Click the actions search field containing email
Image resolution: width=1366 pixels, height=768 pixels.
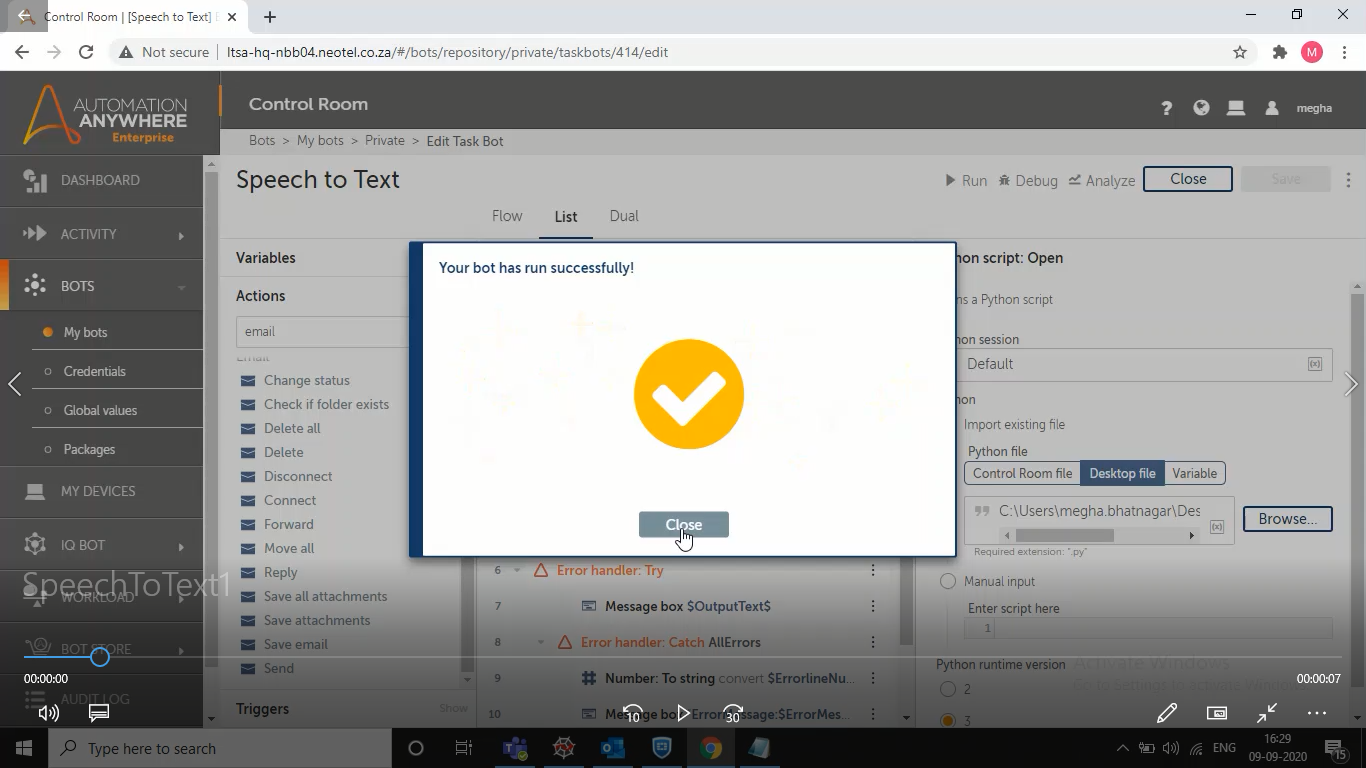coord(323,331)
